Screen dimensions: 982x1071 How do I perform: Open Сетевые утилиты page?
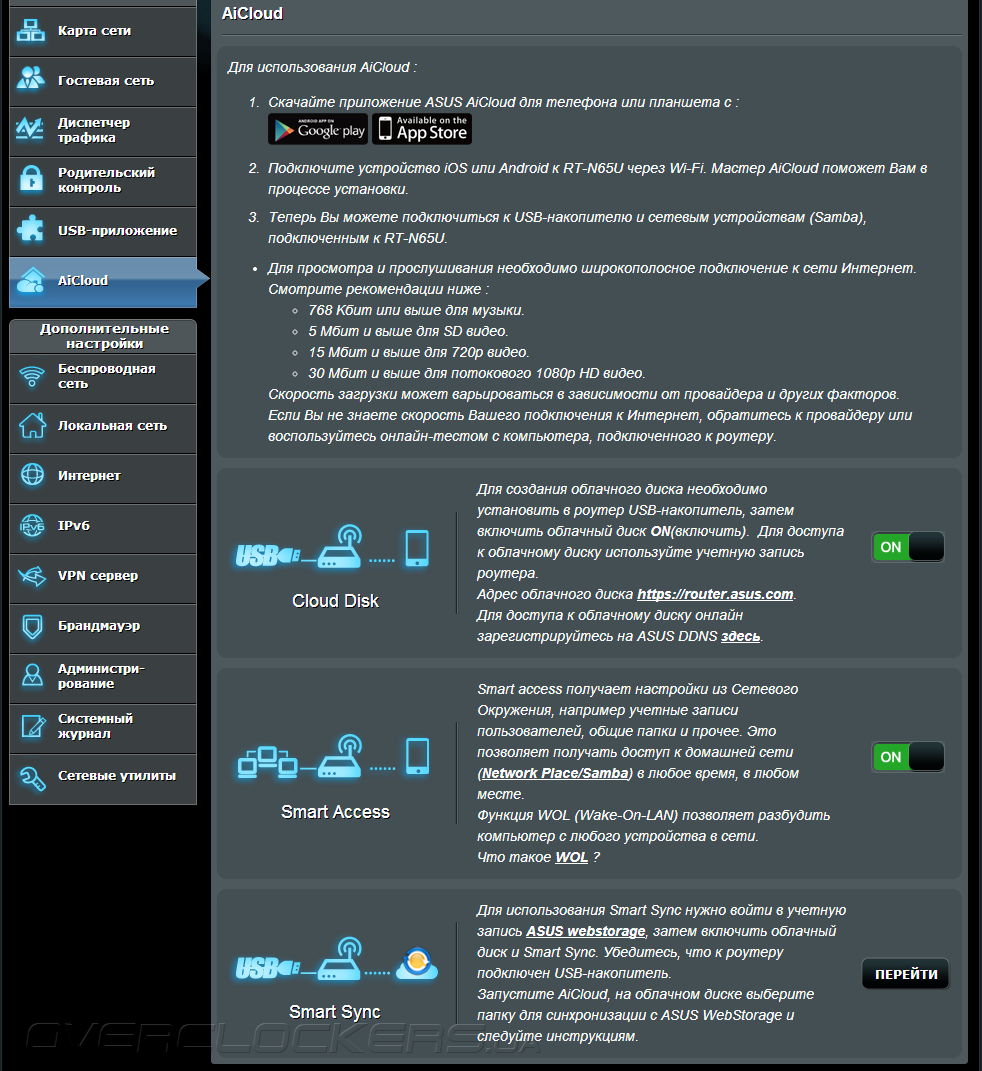click(x=103, y=778)
